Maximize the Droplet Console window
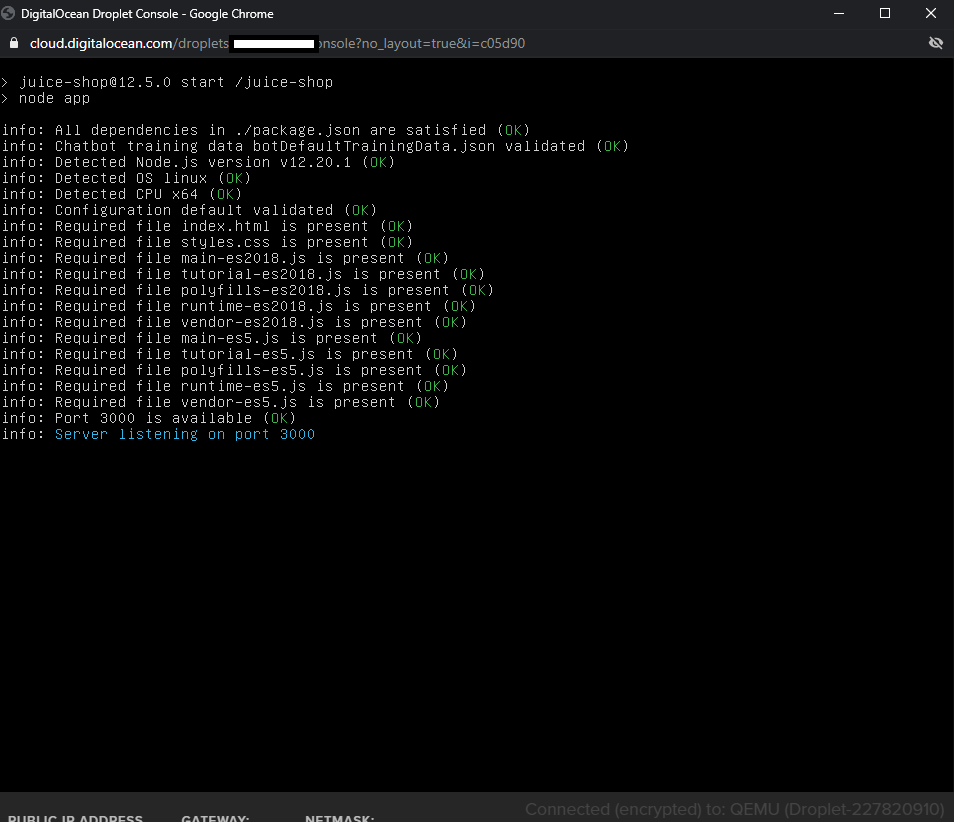The height and width of the screenshot is (822, 954). pyautogui.click(x=885, y=13)
